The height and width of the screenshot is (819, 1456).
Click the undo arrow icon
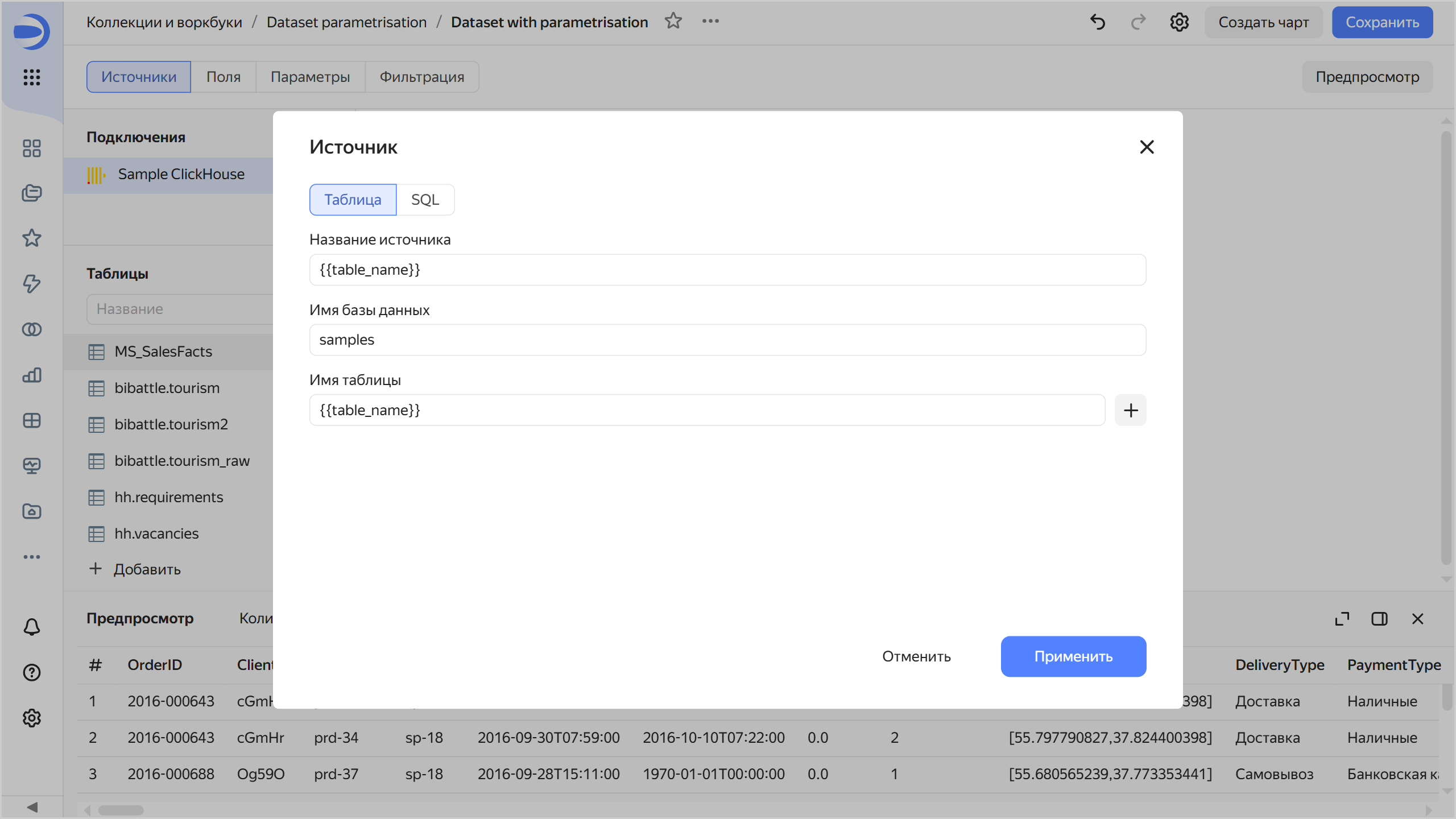1098,22
